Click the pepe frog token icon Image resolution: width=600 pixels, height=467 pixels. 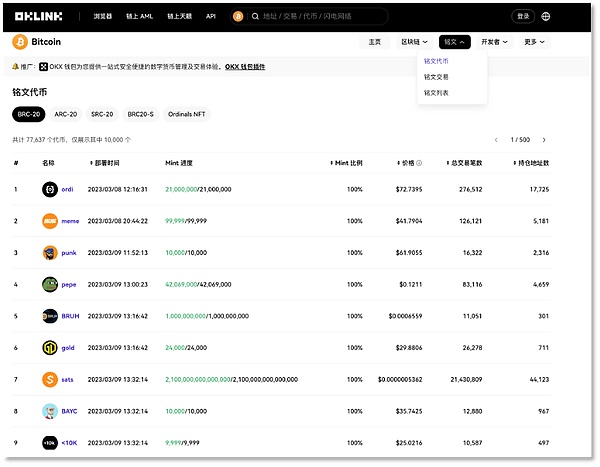(x=50, y=284)
